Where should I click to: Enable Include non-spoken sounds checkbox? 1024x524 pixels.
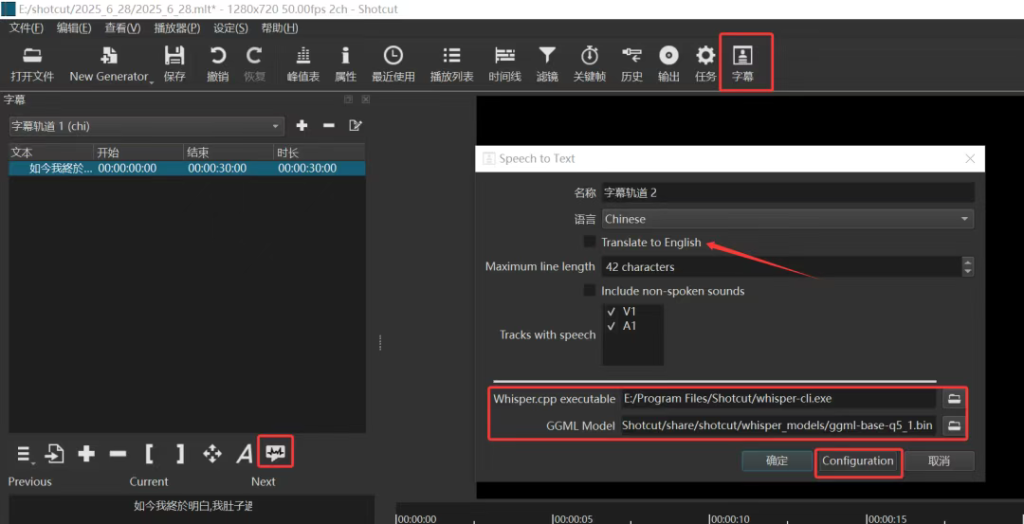(x=590, y=291)
